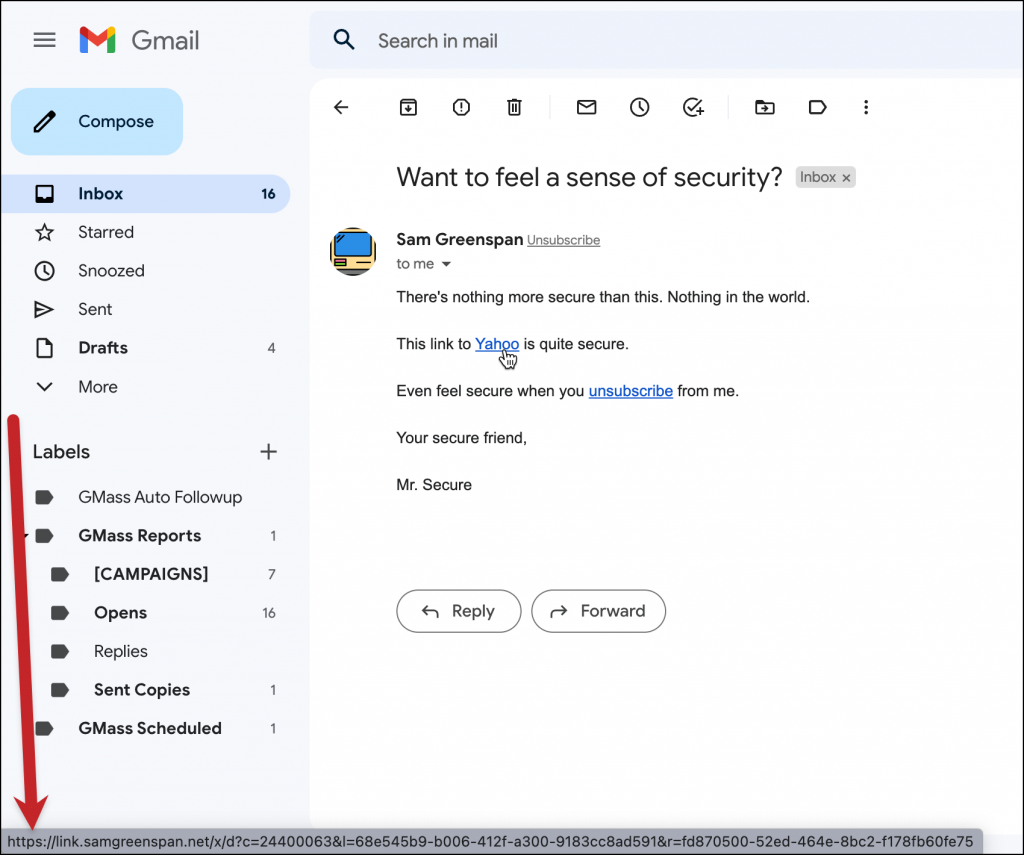Open the Snoozed mail section
The height and width of the screenshot is (855, 1024).
point(113,270)
